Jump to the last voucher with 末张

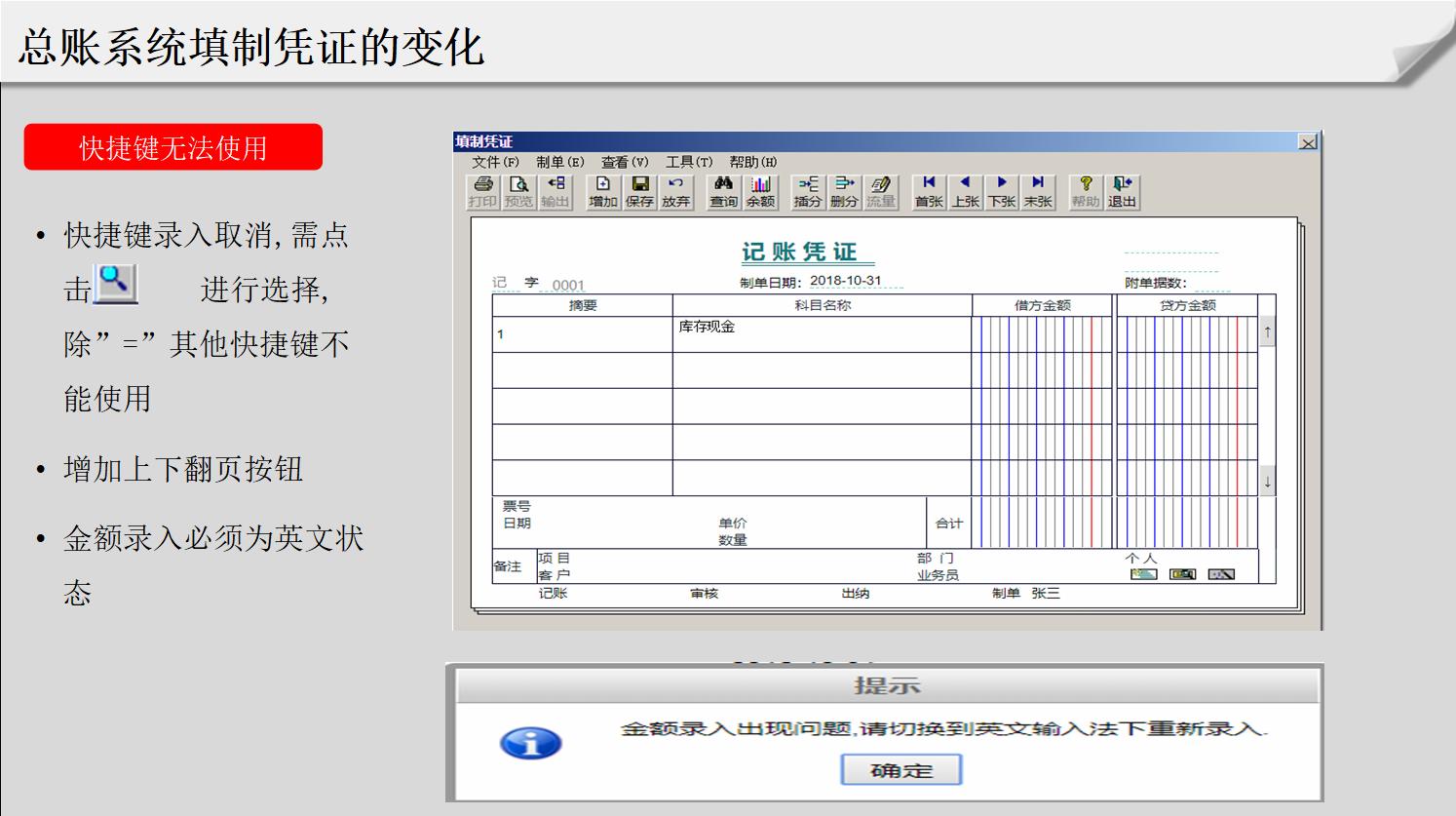(x=1038, y=191)
